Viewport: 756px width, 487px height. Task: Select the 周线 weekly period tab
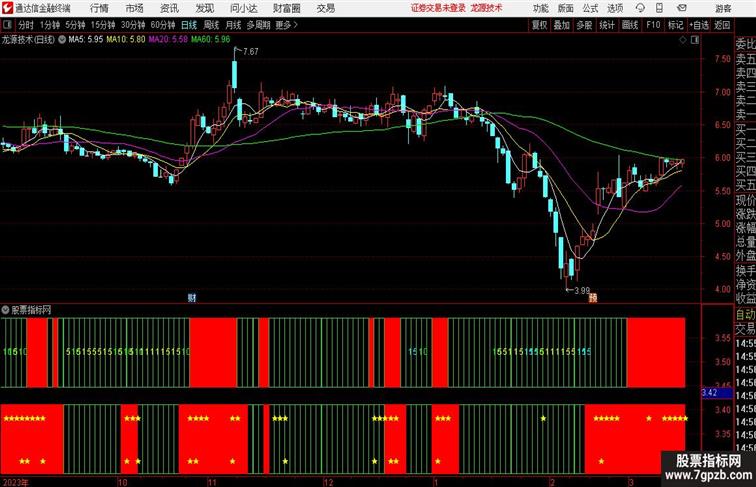211,25
